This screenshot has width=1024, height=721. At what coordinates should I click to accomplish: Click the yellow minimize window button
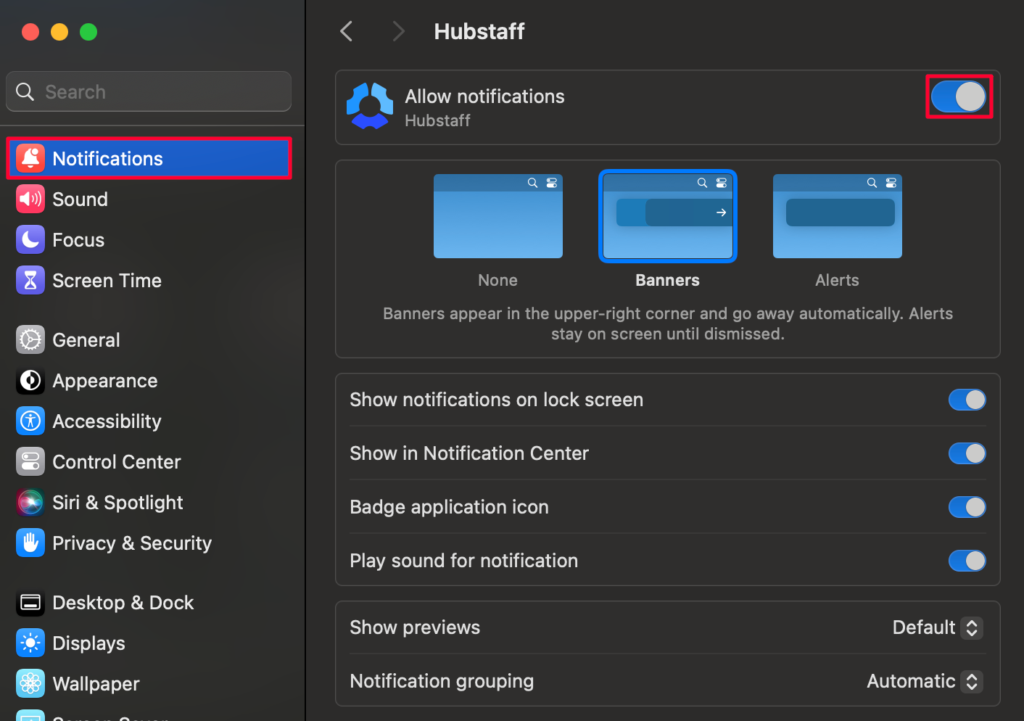(59, 32)
